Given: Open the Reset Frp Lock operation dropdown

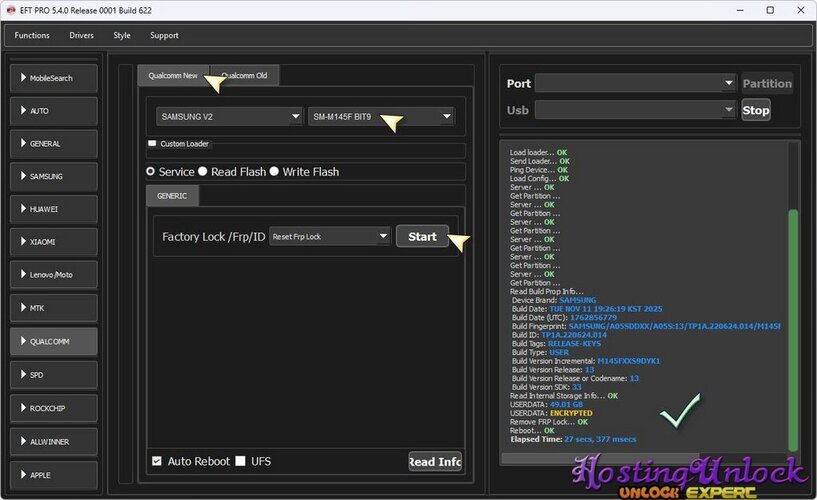Looking at the screenshot, I should (329, 236).
